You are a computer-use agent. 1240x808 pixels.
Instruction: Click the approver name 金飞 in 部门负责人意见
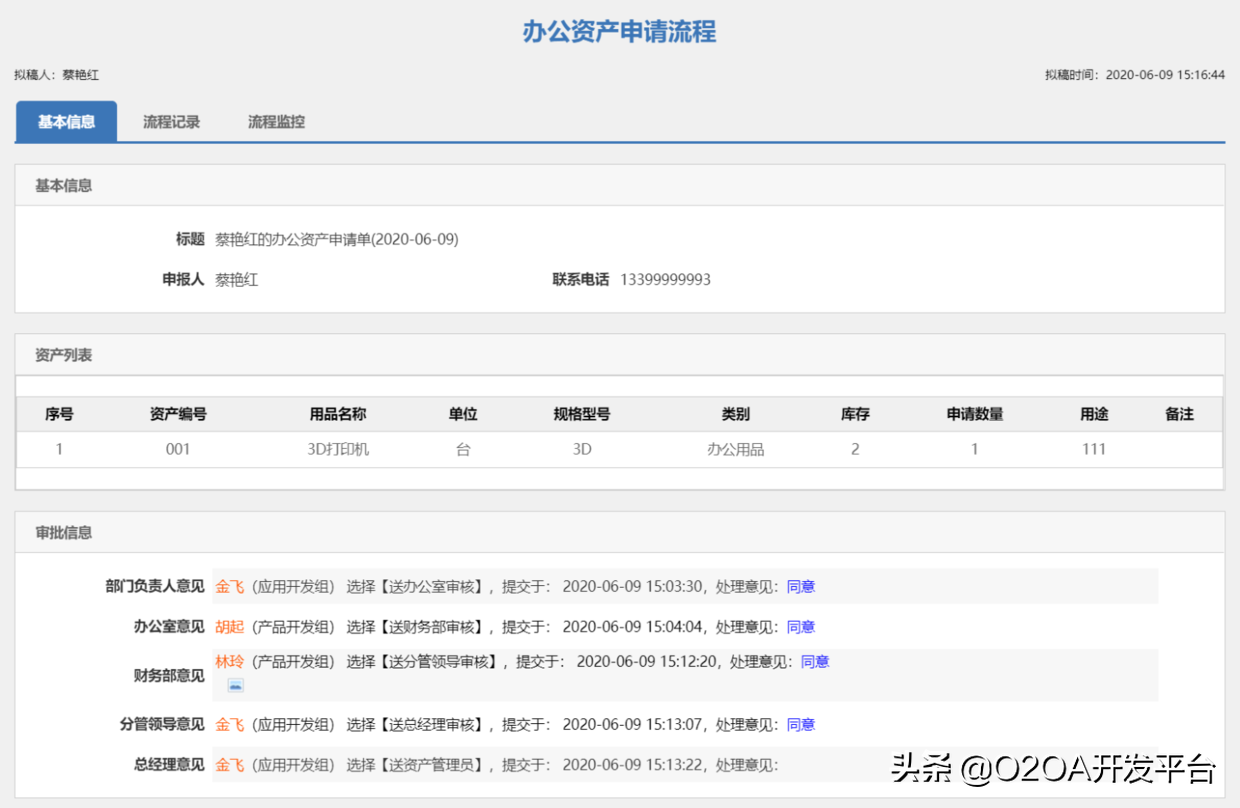(x=232, y=586)
